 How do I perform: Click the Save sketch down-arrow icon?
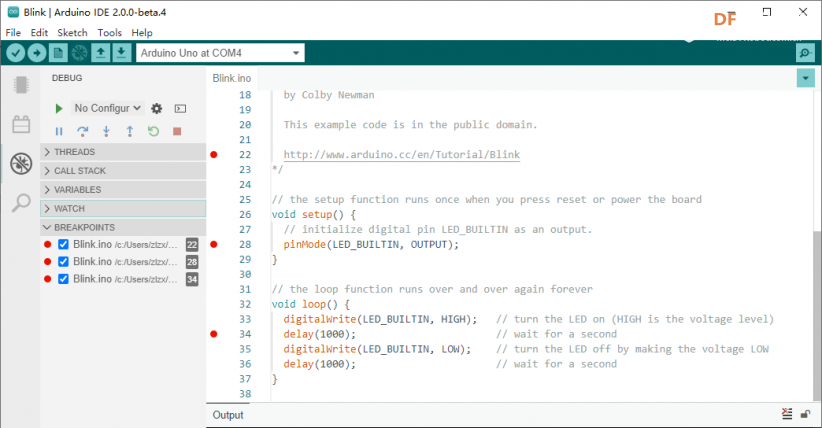[121, 53]
